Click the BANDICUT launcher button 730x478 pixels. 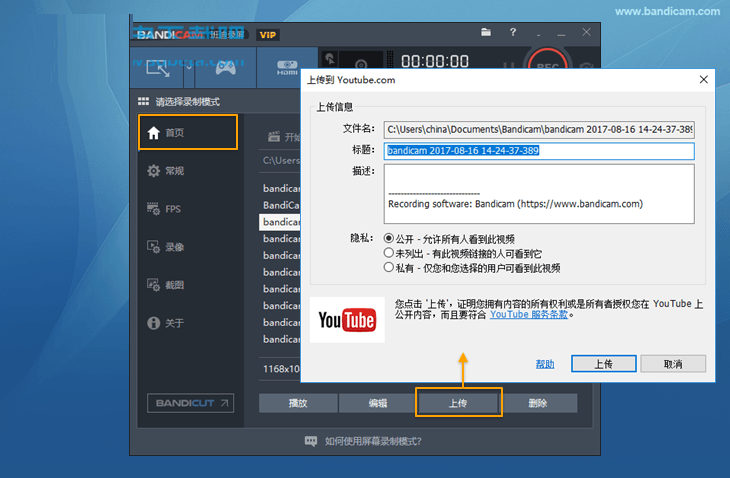point(190,403)
